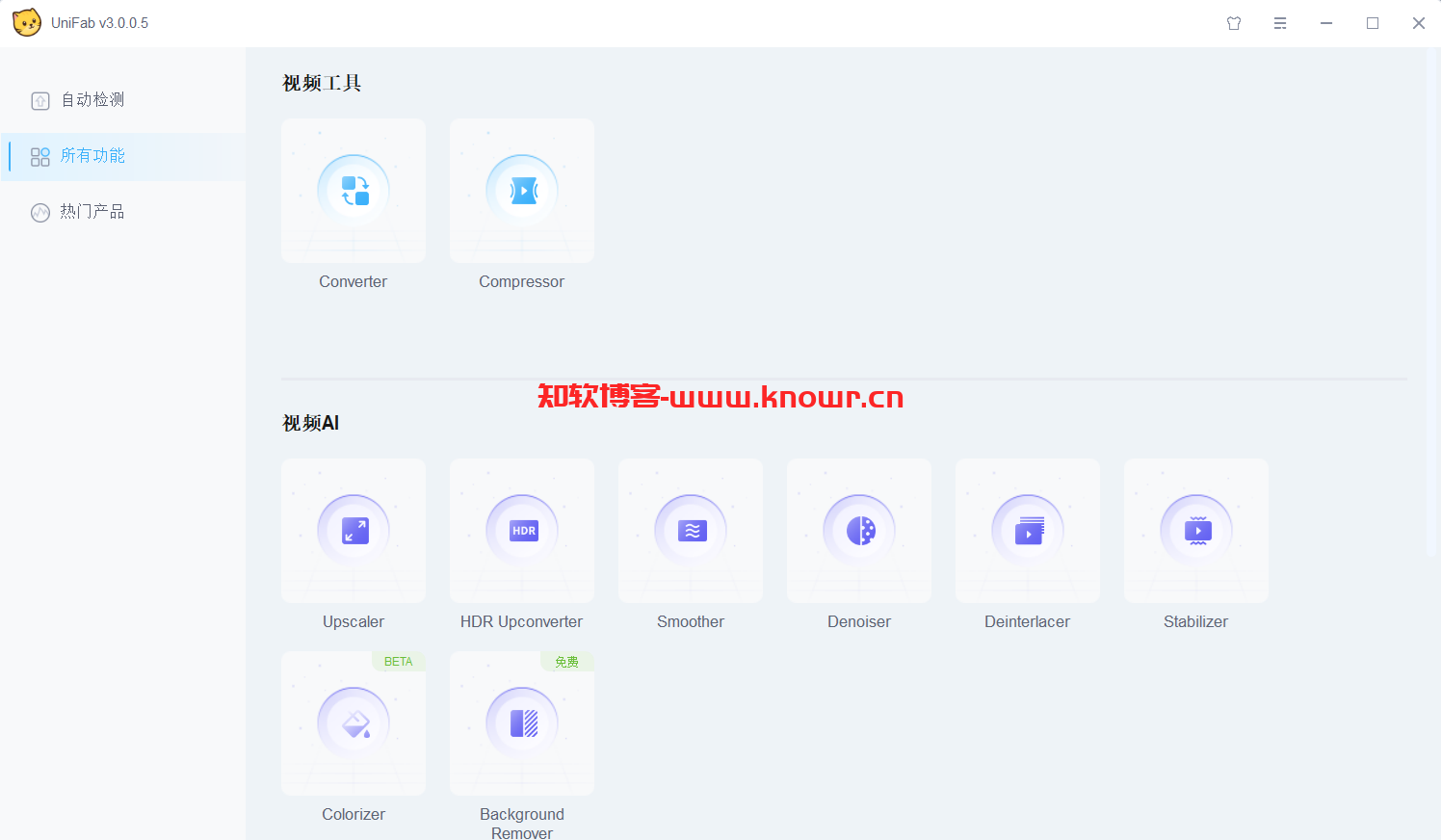Open the Converter tool icon
The height and width of the screenshot is (840, 1441).
pos(354,191)
